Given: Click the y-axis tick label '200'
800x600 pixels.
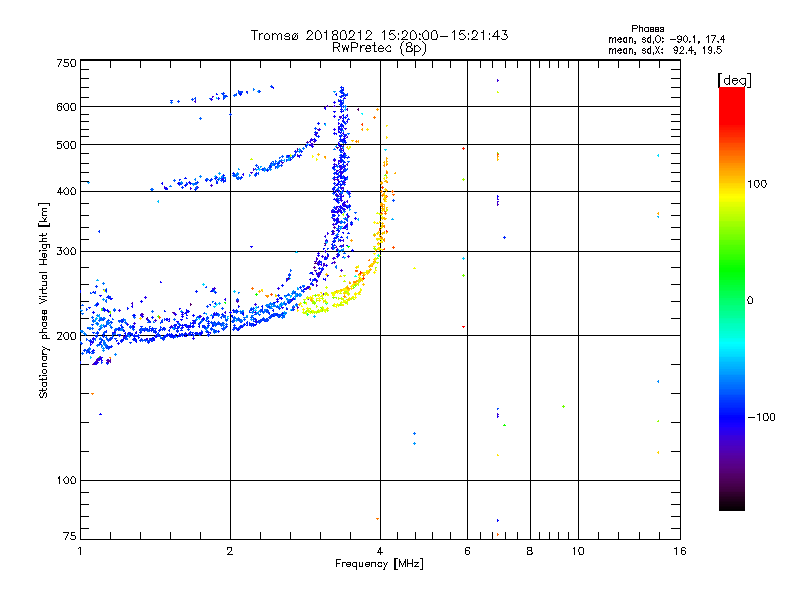Looking at the screenshot, I should point(66,336).
